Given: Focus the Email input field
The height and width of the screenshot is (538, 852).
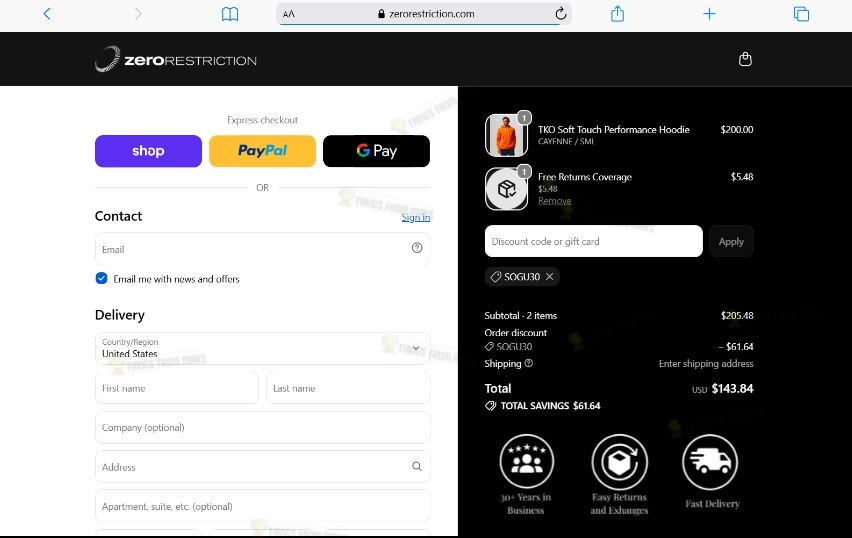Looking at the screenshot, I should (262, 249).
